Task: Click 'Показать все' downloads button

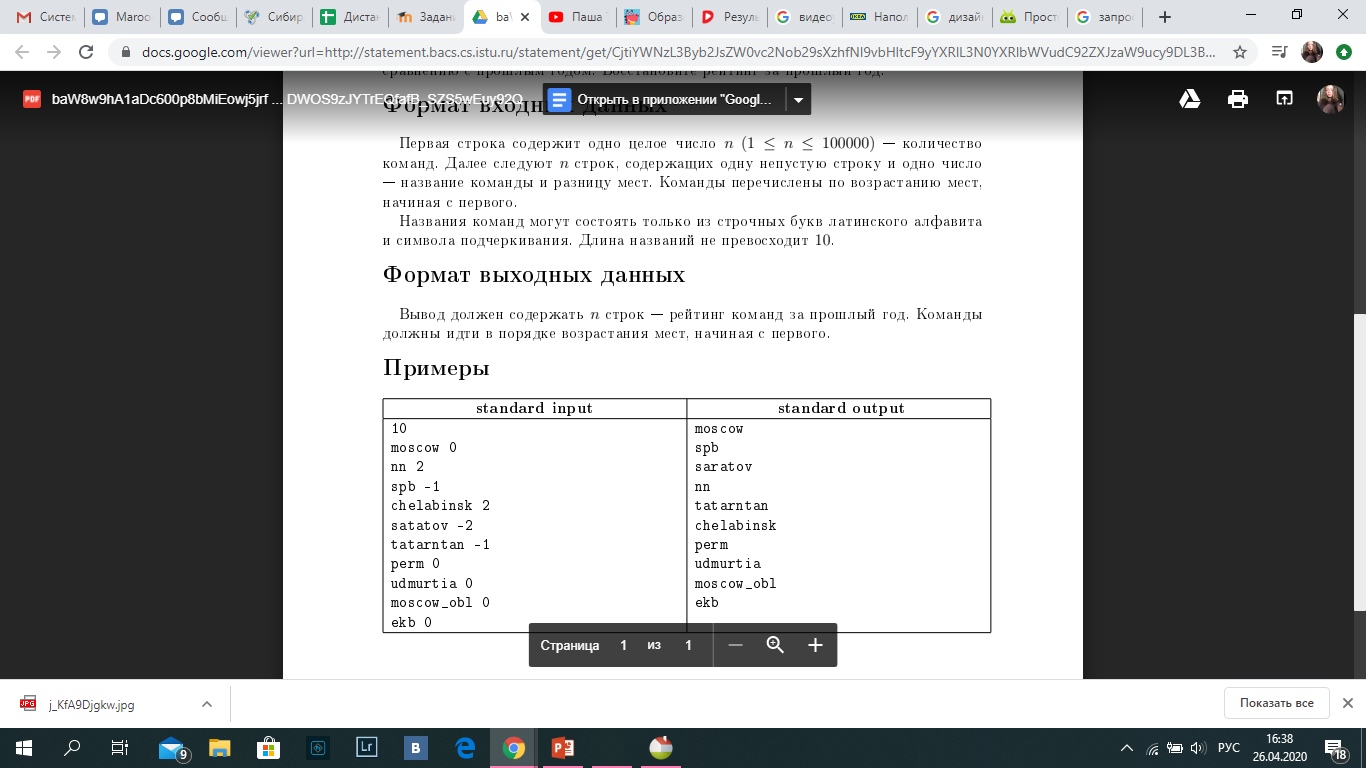Action: pyautogui.click(x=1276, y=703)
